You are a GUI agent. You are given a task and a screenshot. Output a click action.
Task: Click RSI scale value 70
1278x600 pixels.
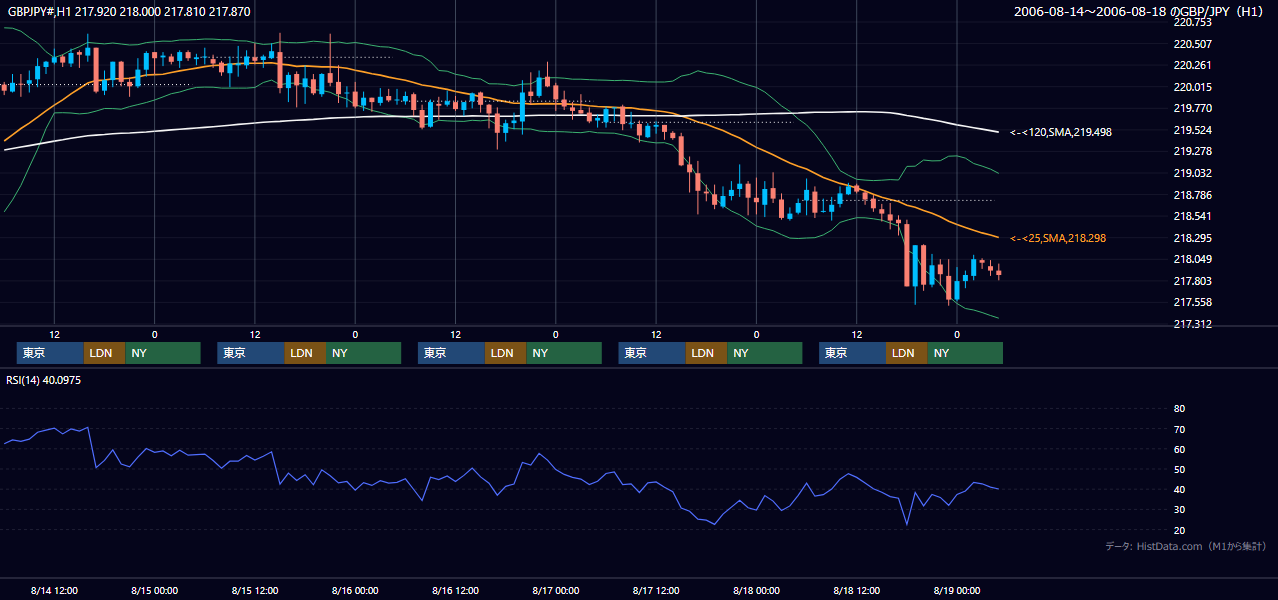[x=1179, y=429]
